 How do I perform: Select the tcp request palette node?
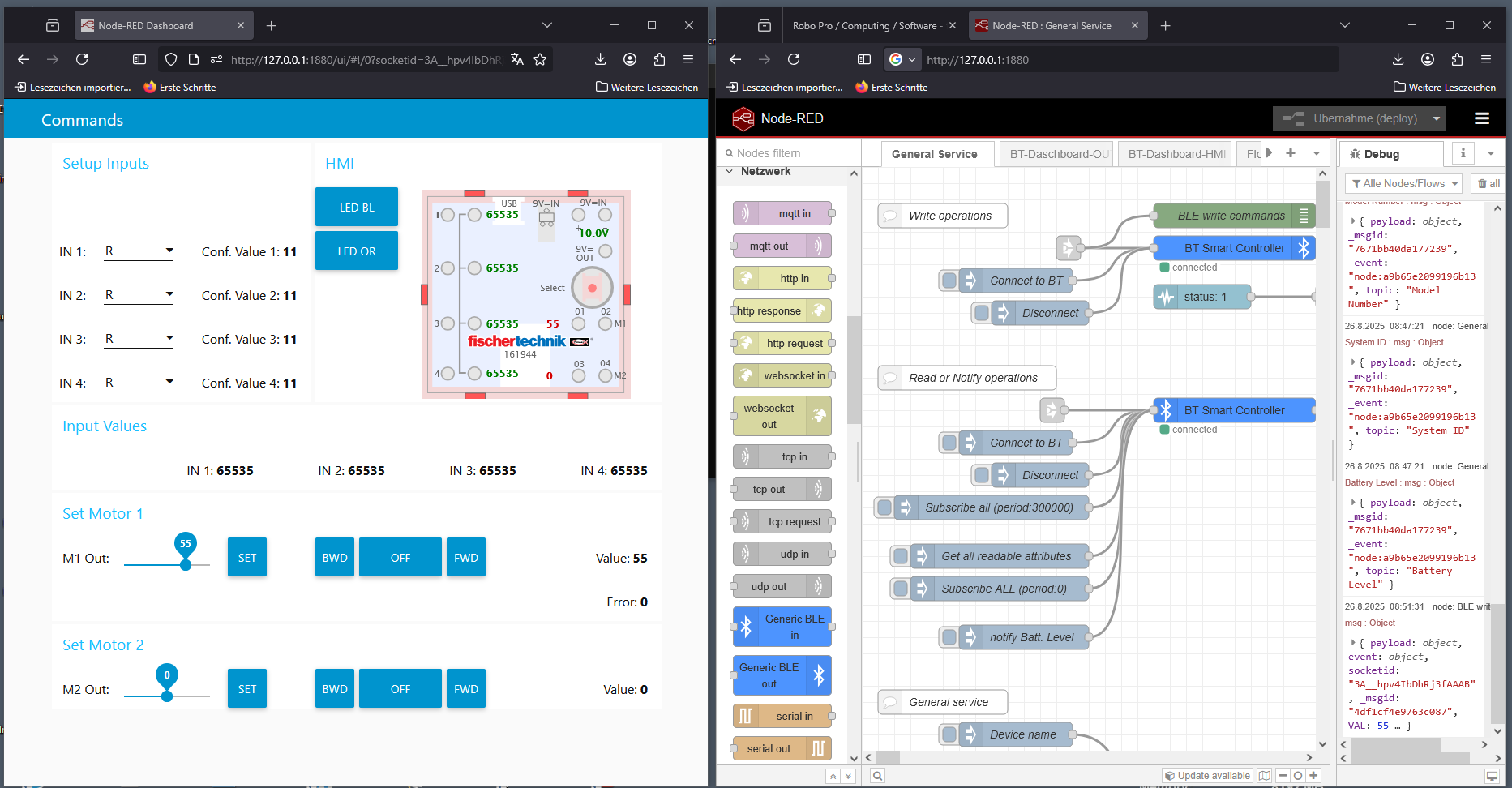click(783, 521)
